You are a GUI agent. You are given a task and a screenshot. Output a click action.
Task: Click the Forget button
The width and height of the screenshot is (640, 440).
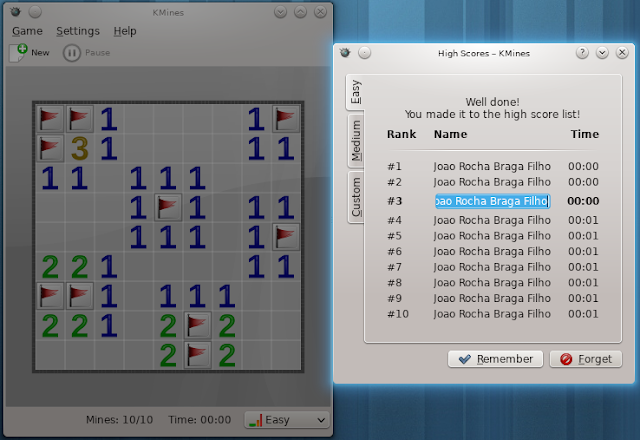(x=586, y=359)
